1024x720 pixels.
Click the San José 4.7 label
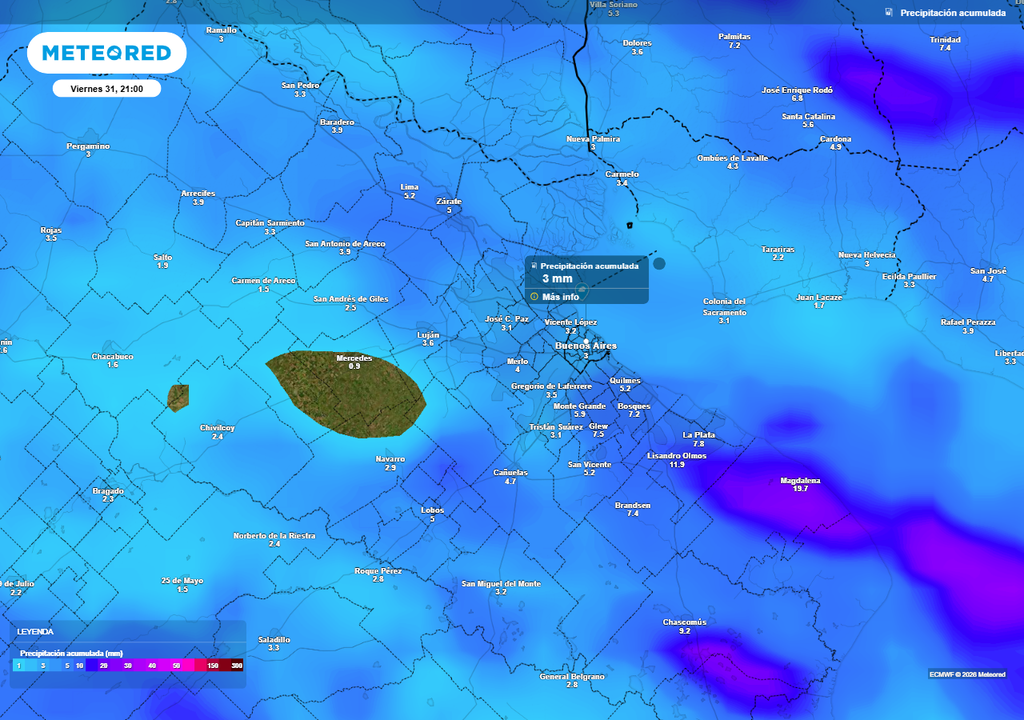click(988, 274)
